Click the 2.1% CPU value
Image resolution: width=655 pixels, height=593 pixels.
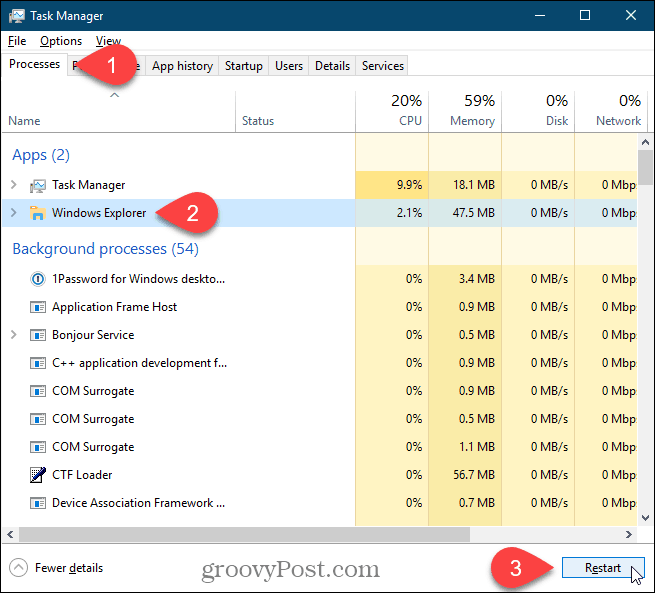tap(409, 213)
